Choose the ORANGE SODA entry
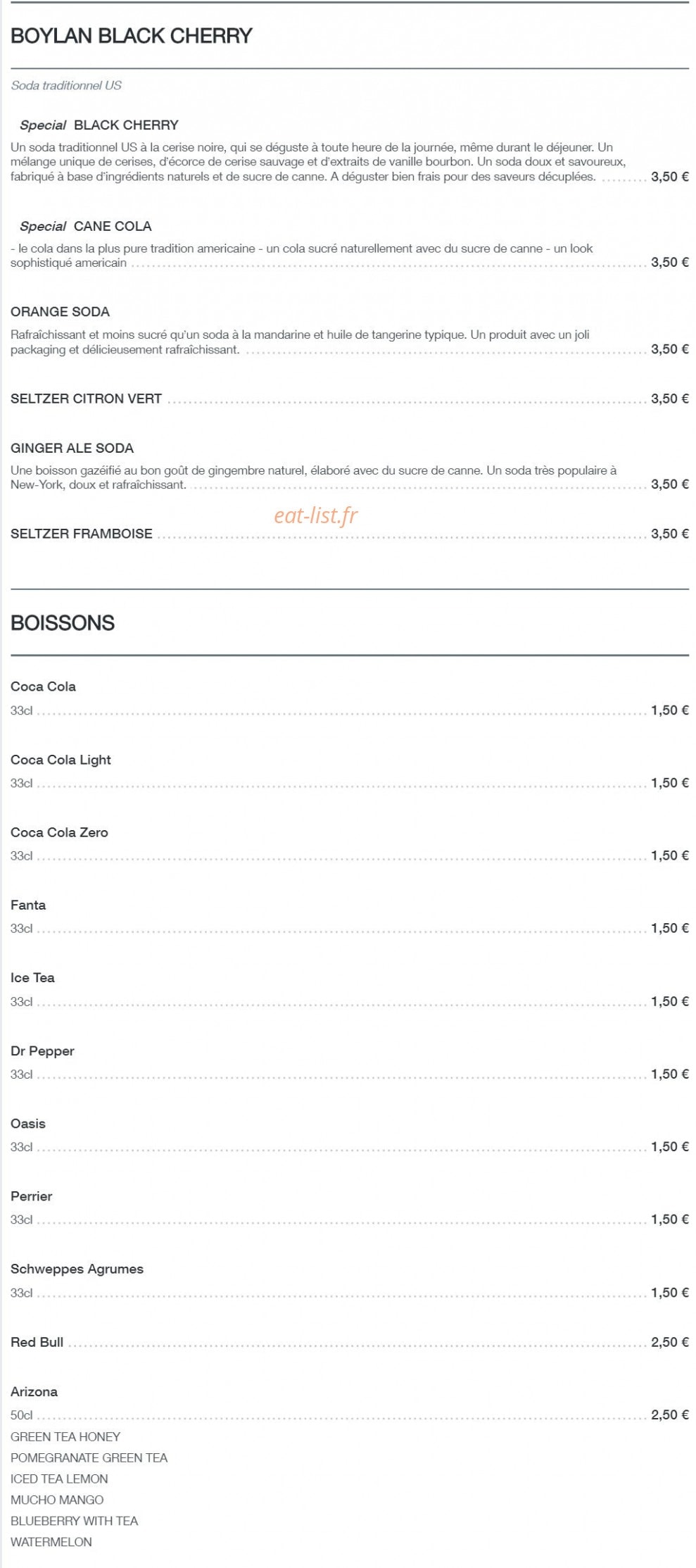Viewport: 696px width, 1568px height. pos(60,312)
